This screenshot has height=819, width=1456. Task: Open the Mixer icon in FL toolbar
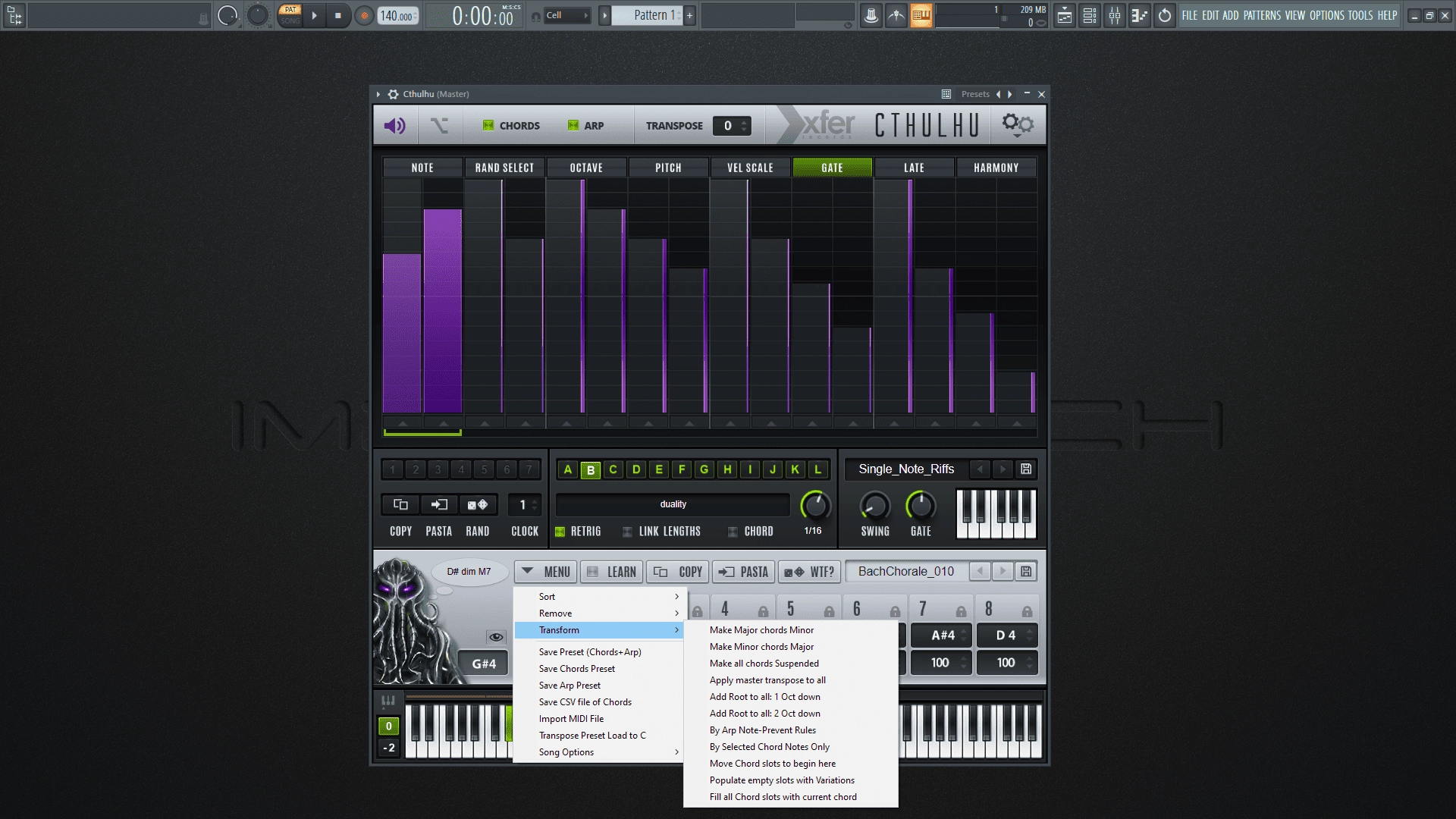(x=1115, y=15)
